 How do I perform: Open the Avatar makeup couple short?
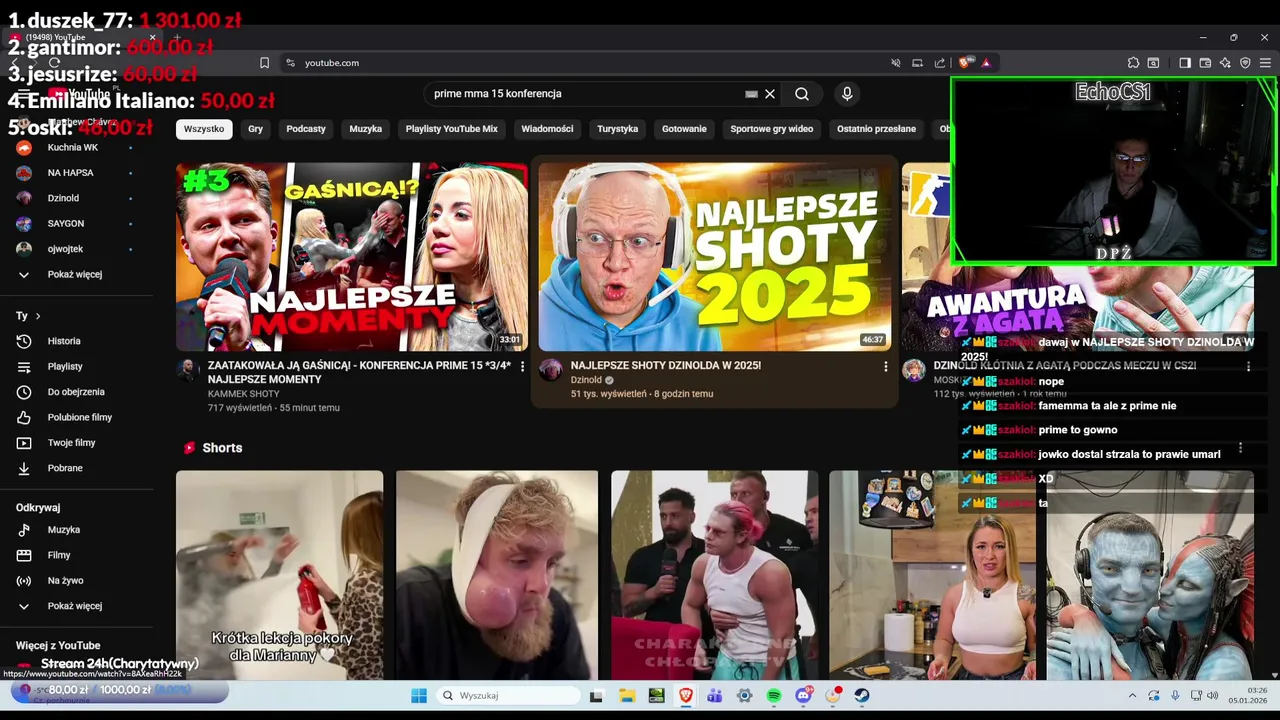(1150, 575)
